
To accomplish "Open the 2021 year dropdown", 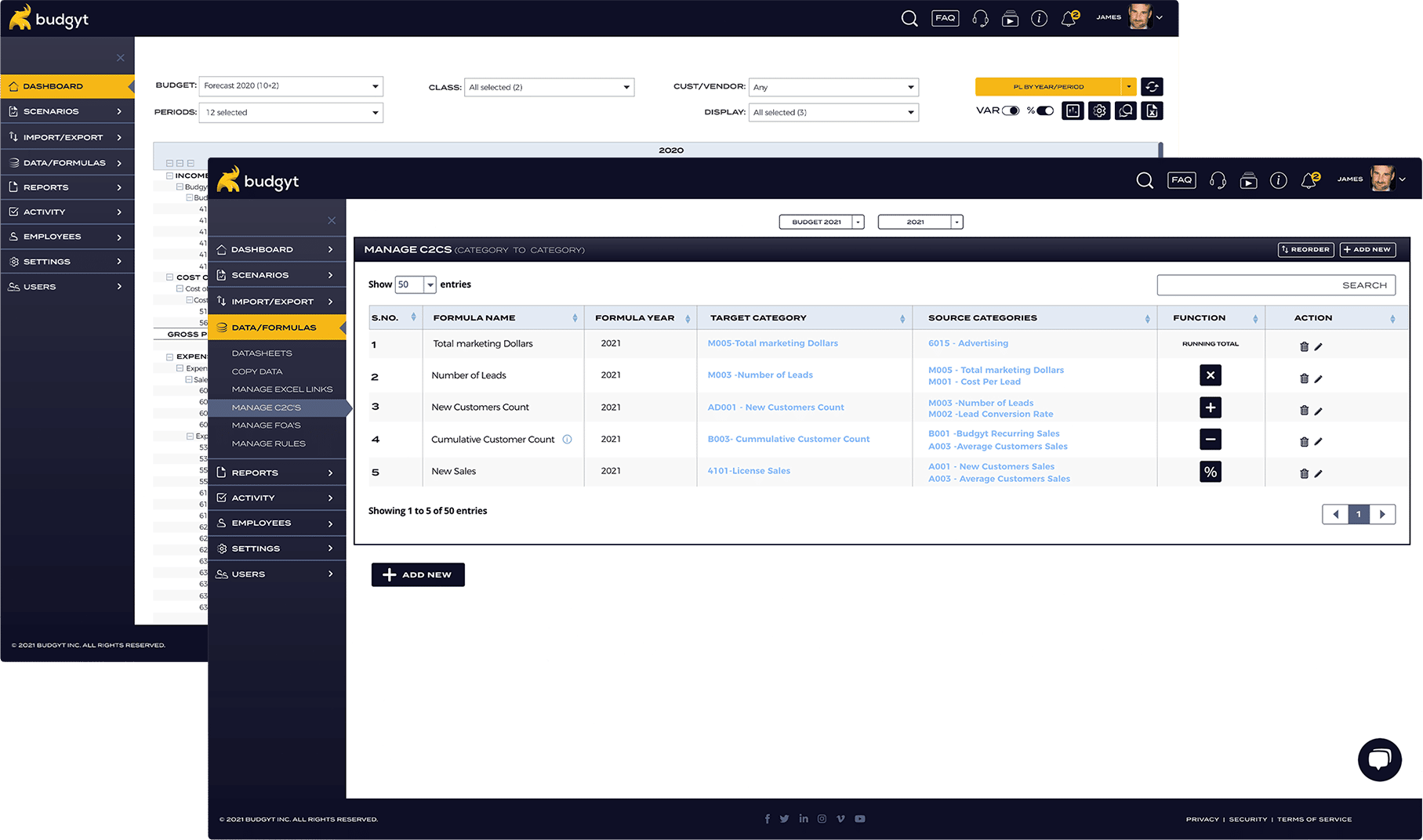I will click(x=920, y=222).
